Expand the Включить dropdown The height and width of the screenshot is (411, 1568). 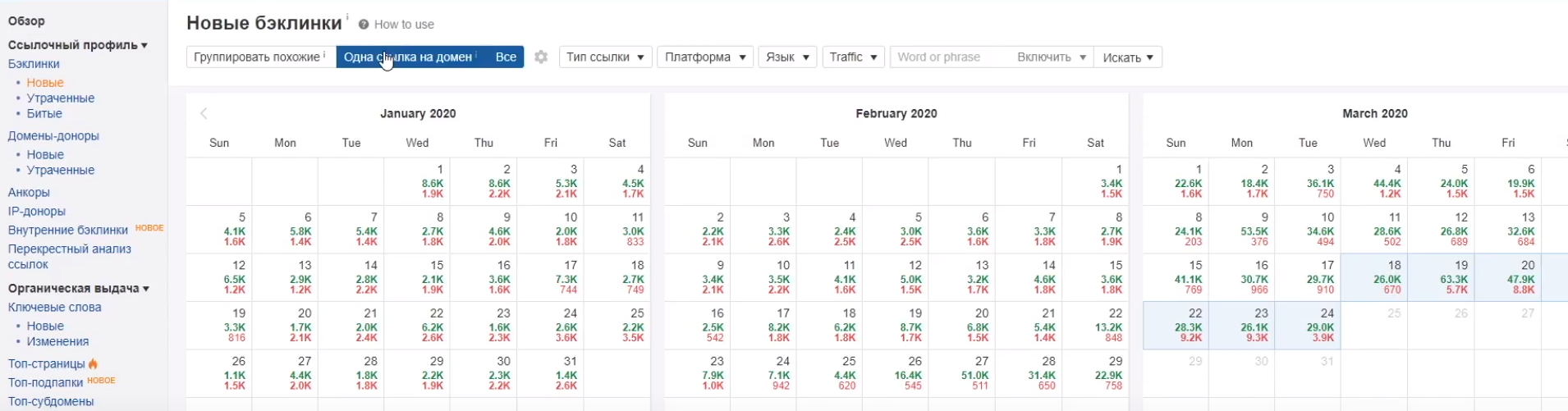(1051, 57)
